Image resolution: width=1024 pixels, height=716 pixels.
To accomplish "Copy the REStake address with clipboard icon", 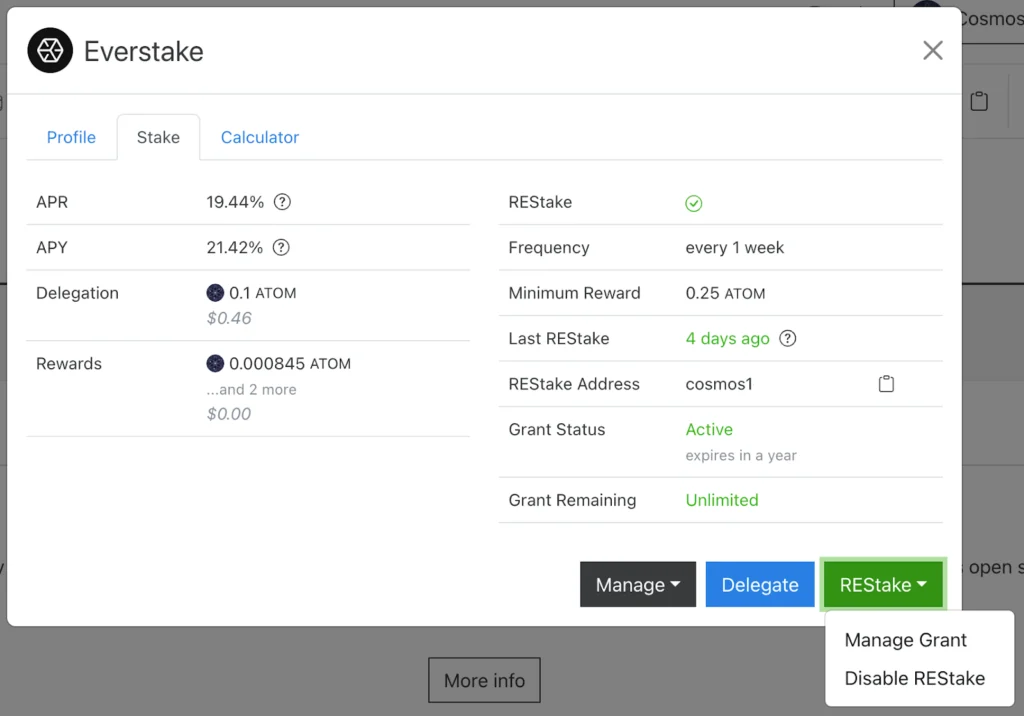I will pos(886,384).
